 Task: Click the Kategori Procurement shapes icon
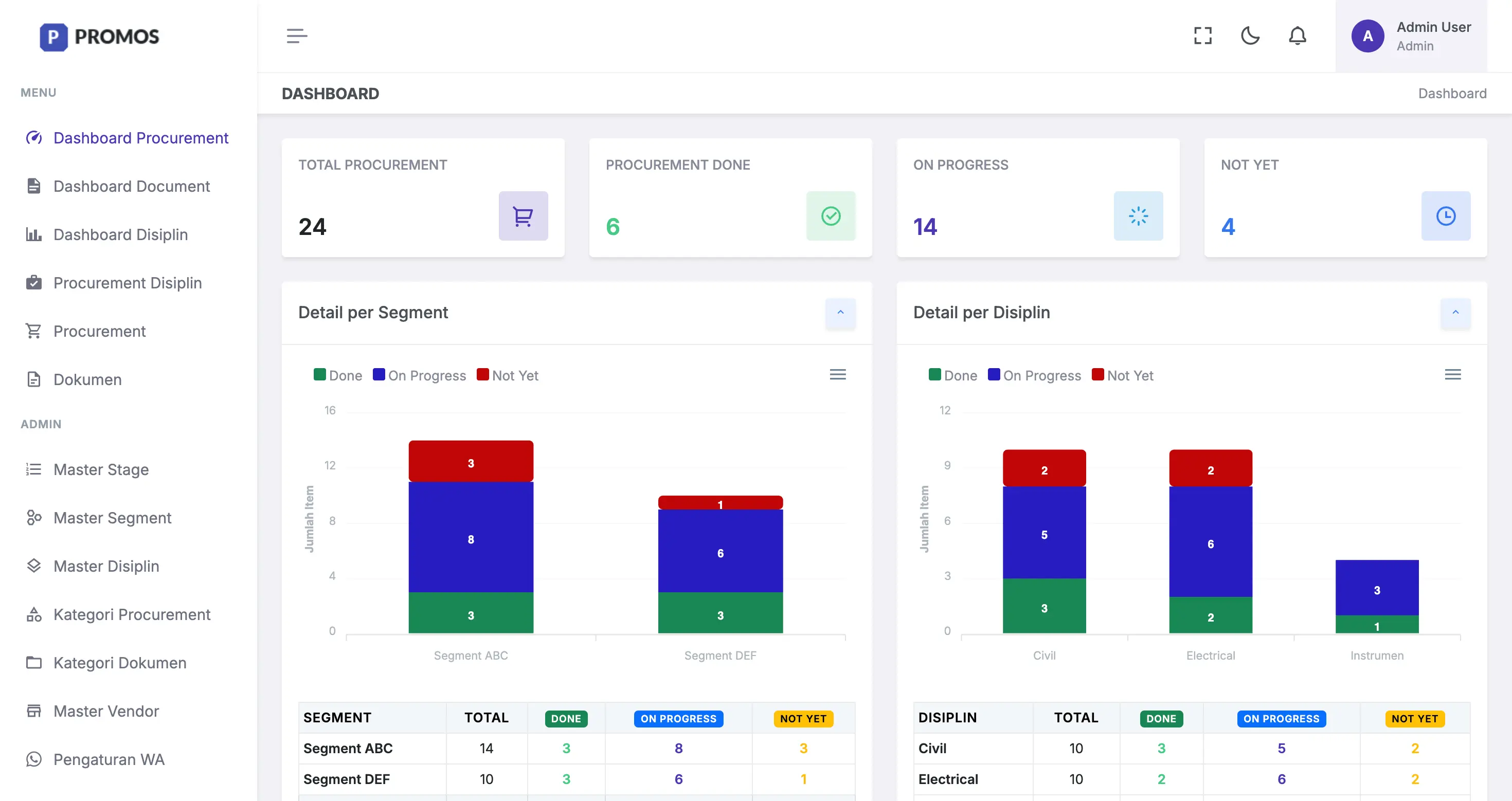tap(34, 614)
